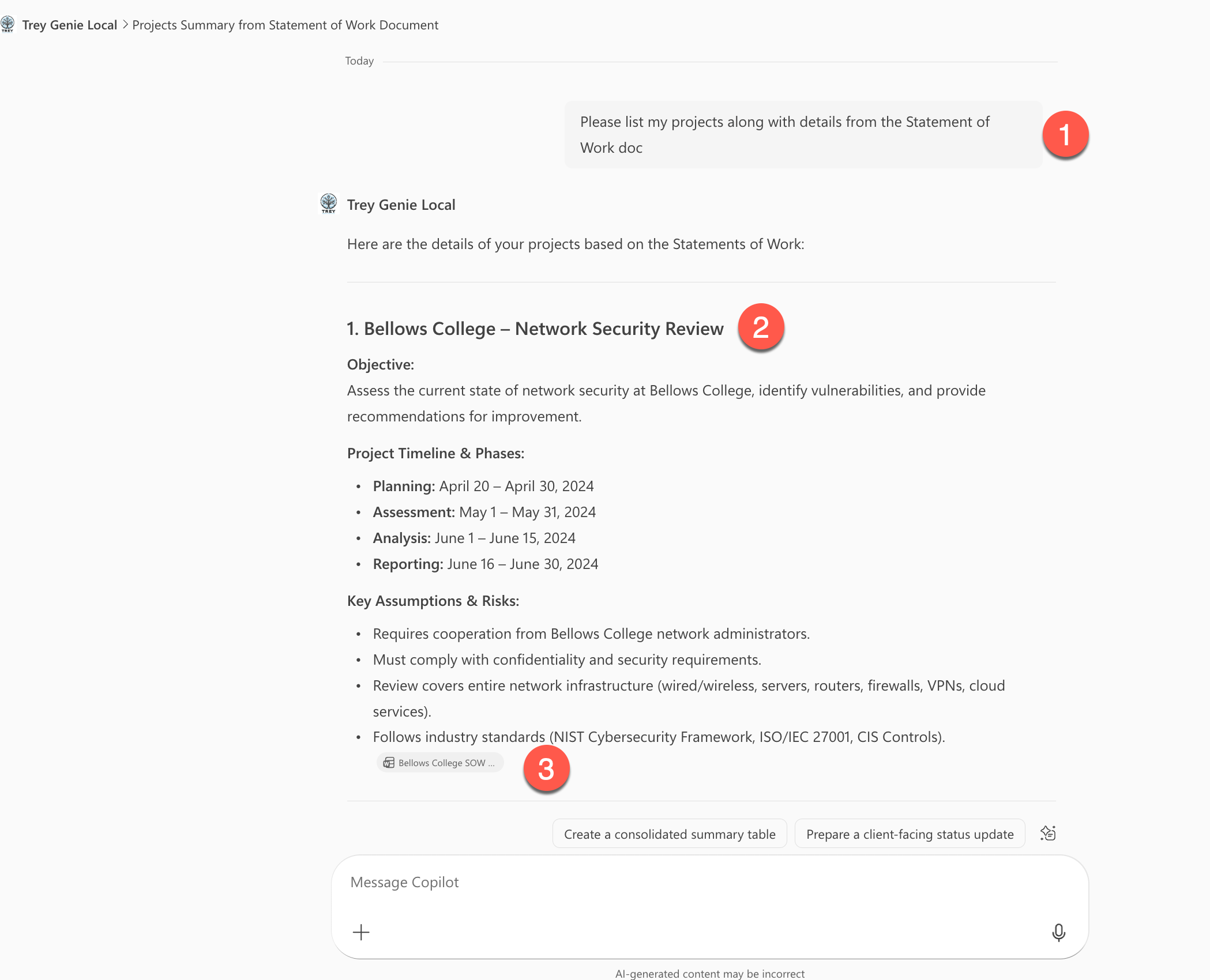Click the AI rewrite sparkle icon beside the suggestions
The width and height of the screenshot is (1210, 980).
pyautogui.click(x=1049, y=832)
